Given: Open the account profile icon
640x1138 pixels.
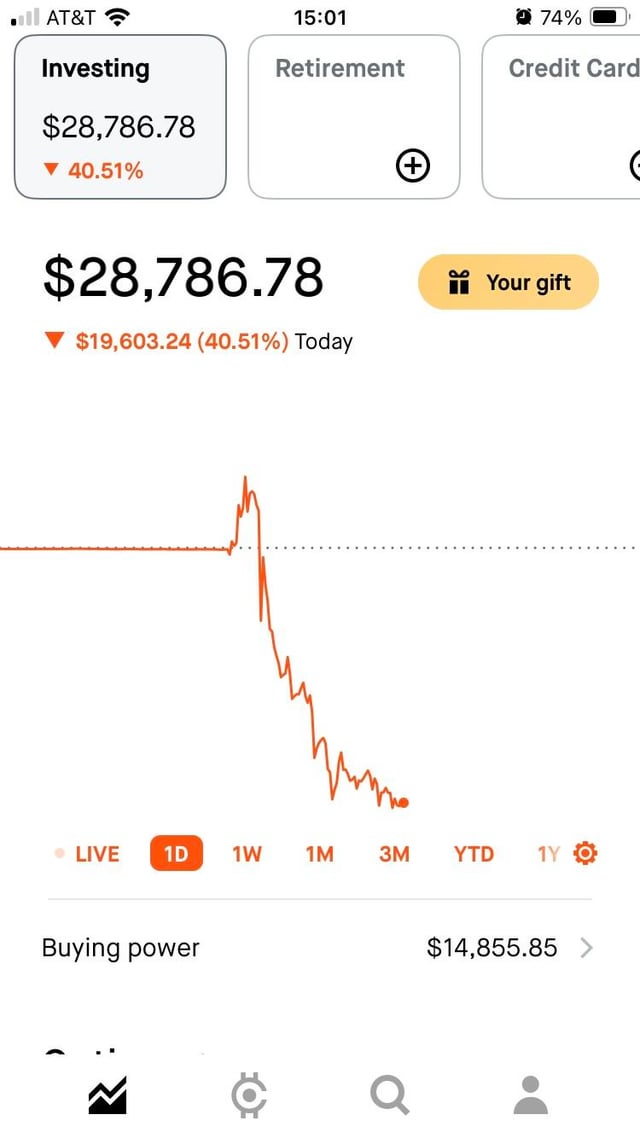Looking at the screenshot, I should [x=530, y=1096].
